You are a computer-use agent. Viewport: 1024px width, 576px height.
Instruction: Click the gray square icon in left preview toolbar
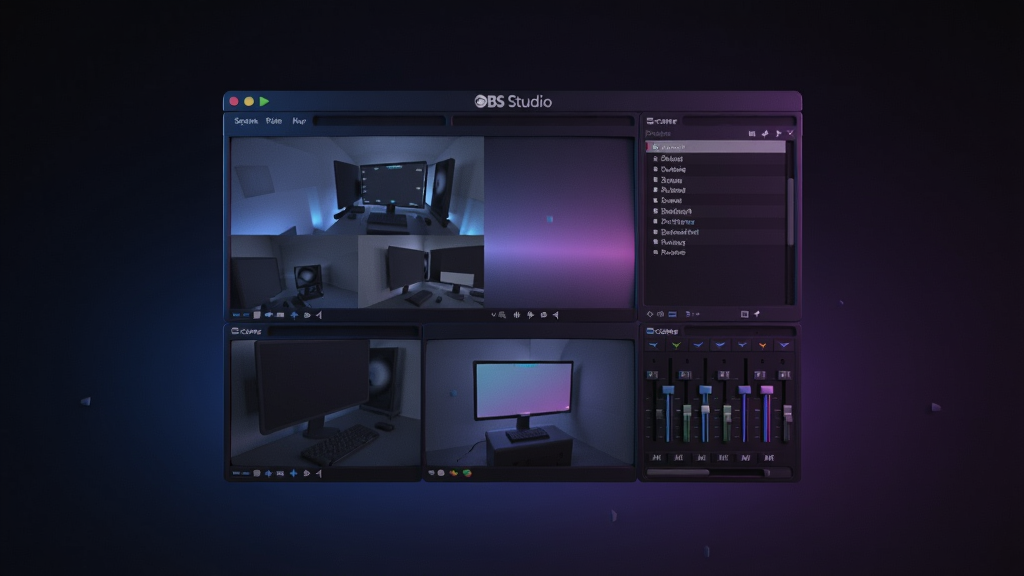[x=257, y=315]
